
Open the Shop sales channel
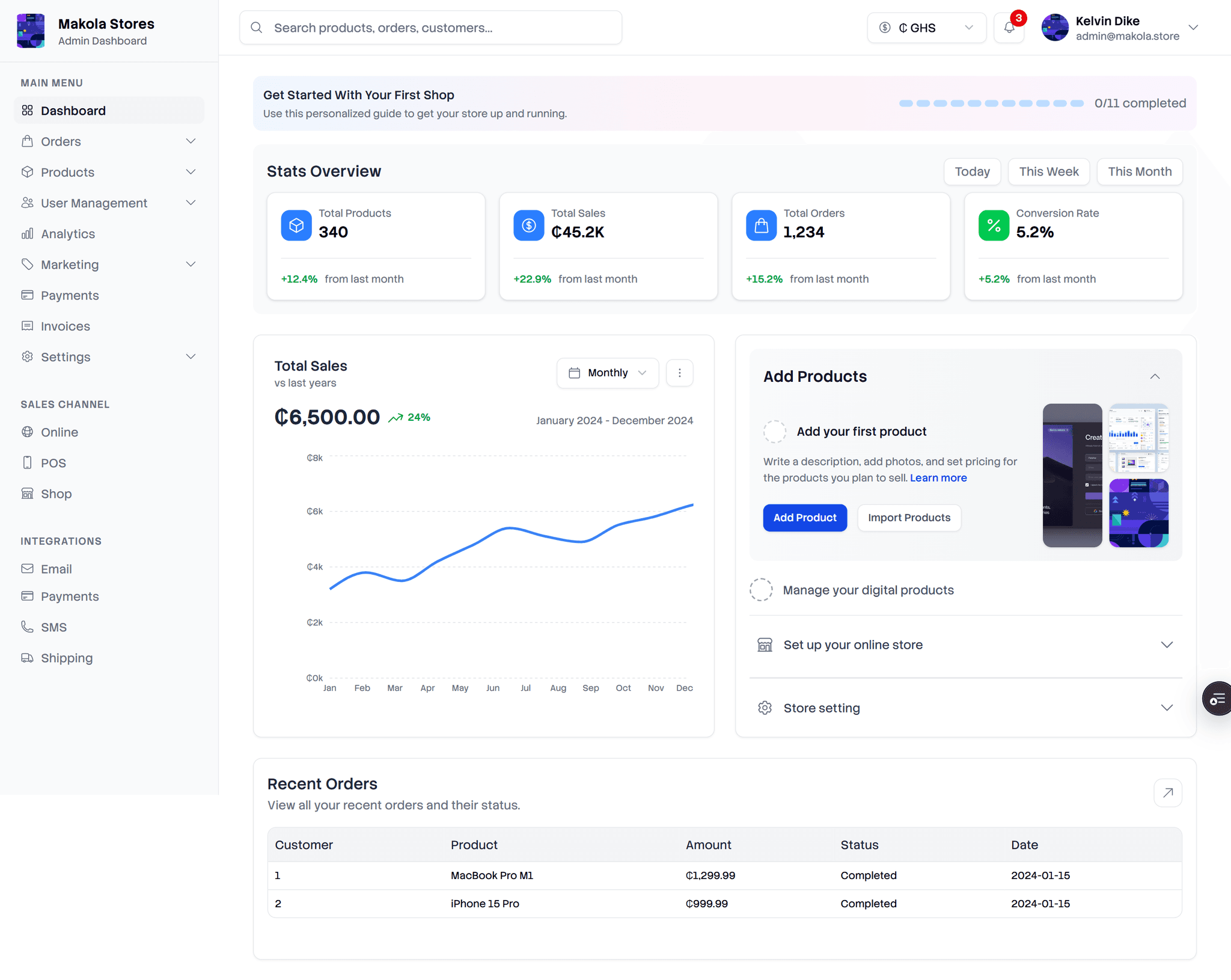click(109, 494)
